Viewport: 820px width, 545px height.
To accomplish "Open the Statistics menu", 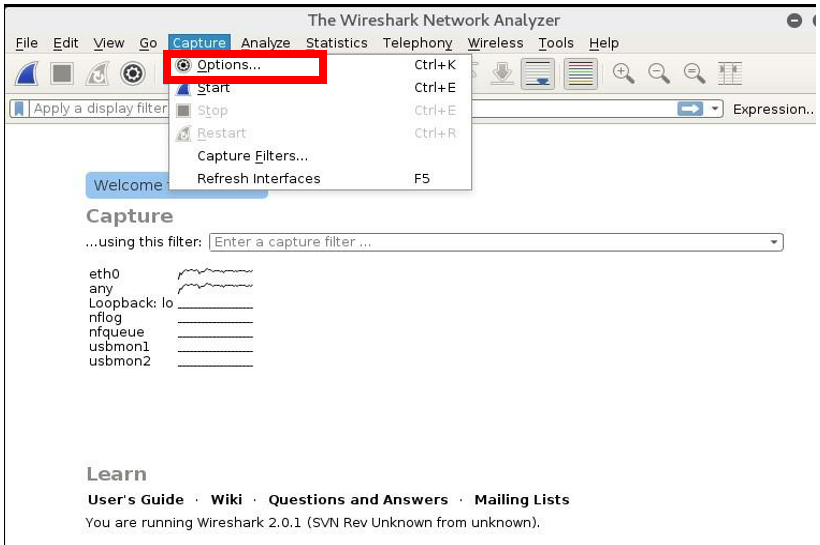I will pos(337,43).
